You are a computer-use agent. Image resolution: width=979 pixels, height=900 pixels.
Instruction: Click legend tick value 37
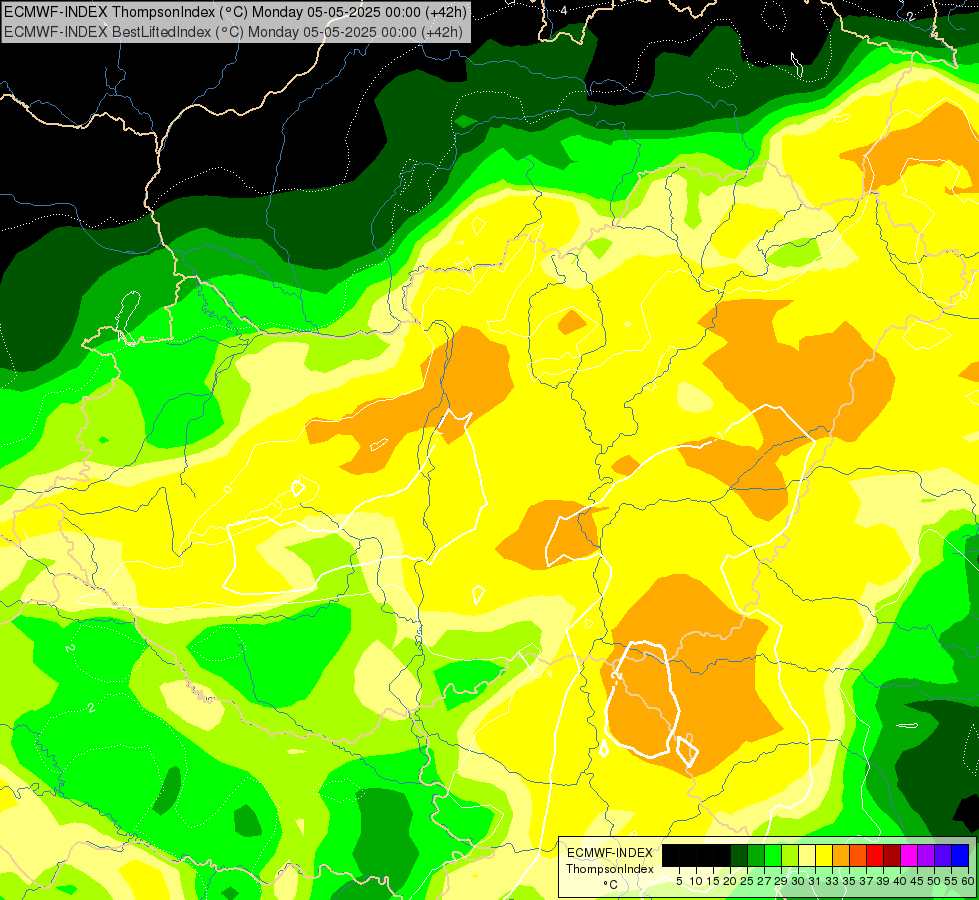coord(866,881)
